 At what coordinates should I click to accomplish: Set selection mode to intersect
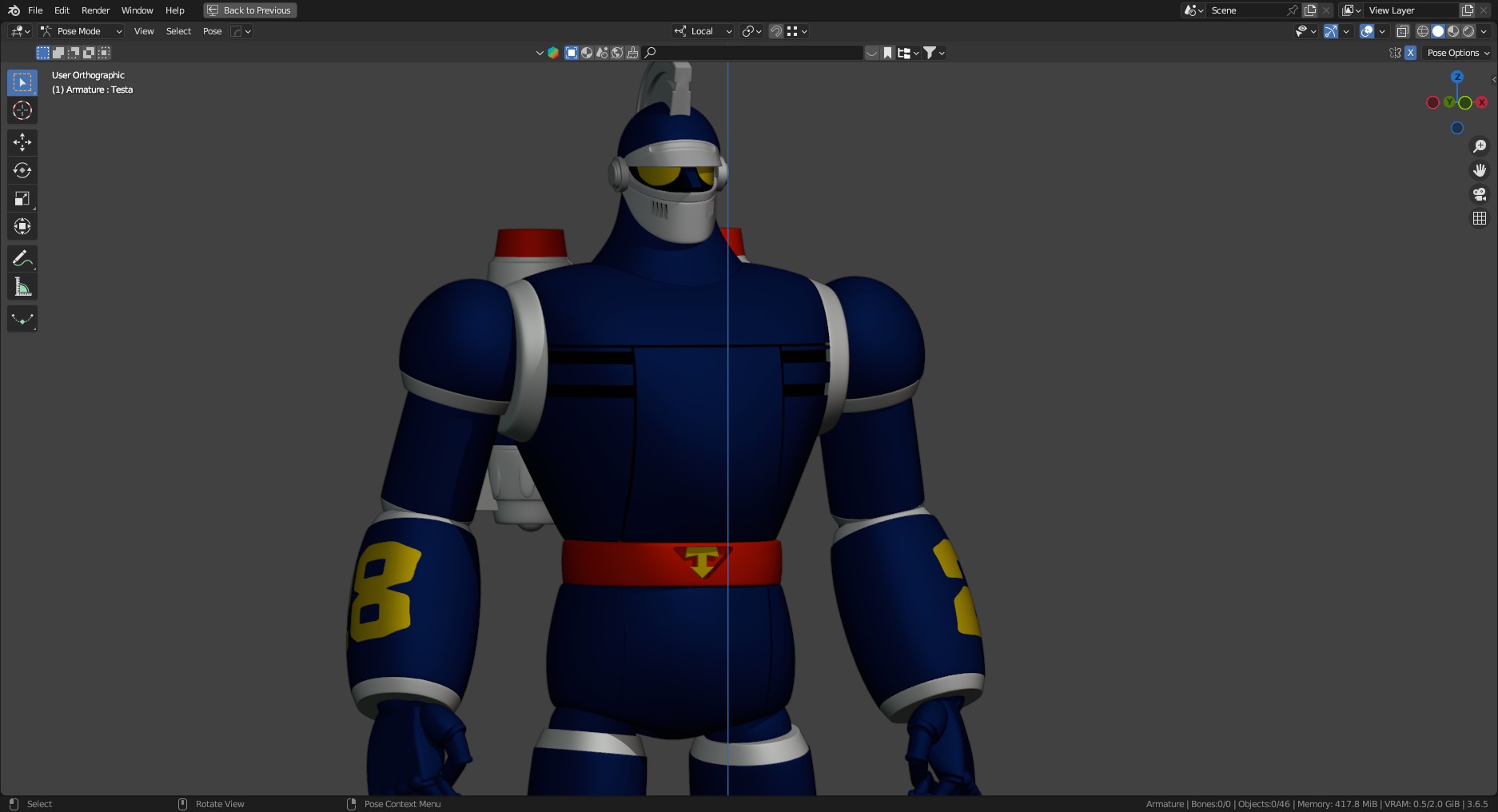coord(104,53)
